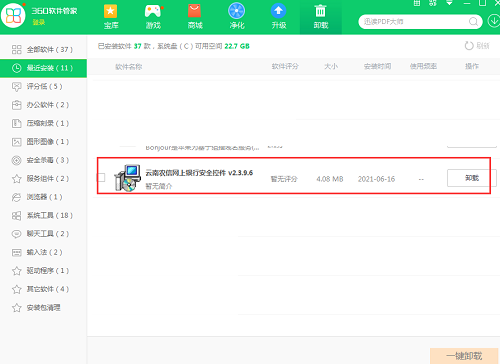Select 系统工具 (18) category
The width and height of the screenshot is (500, 364).
pos(43,215)
